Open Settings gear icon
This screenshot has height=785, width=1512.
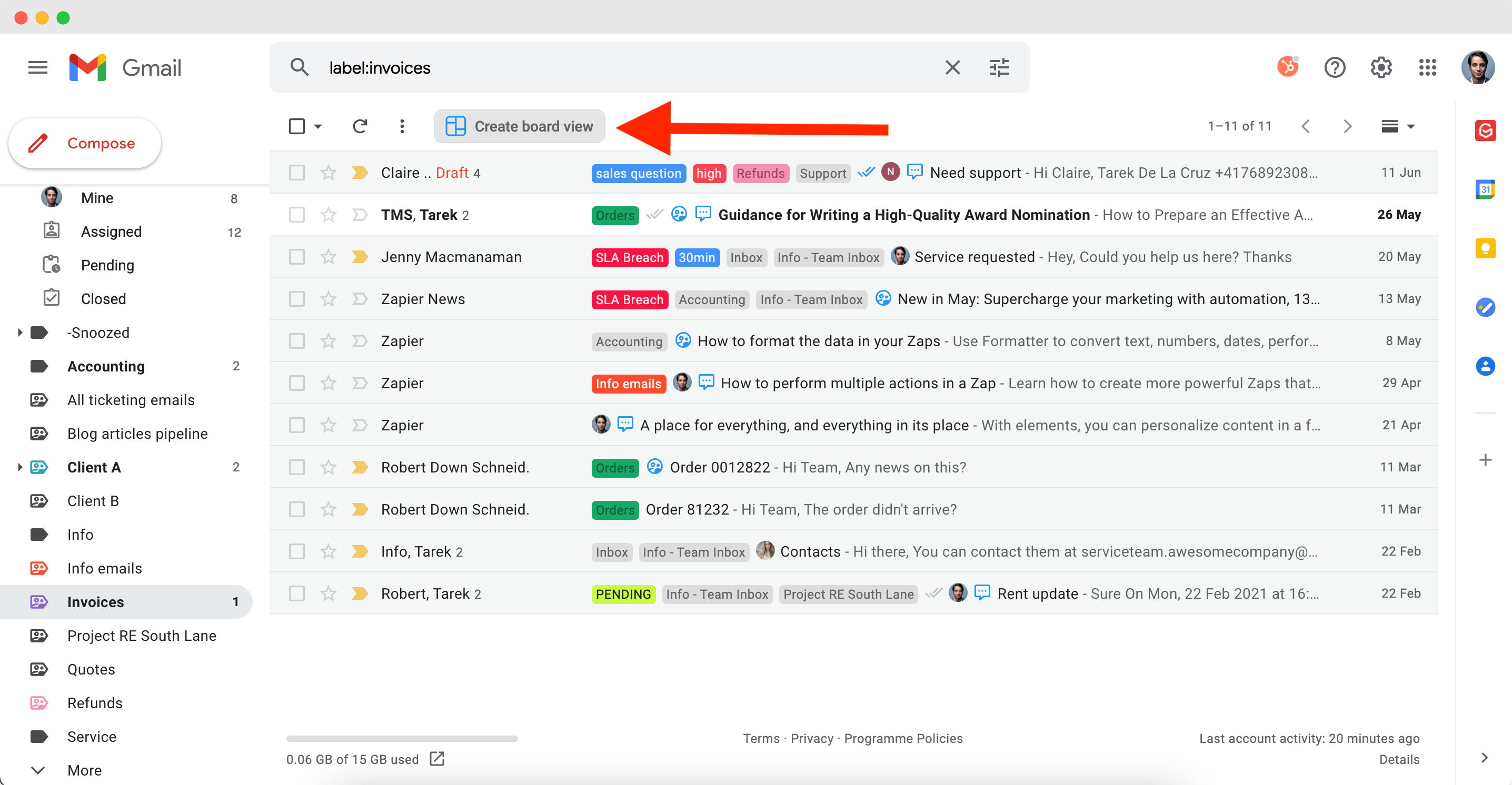tap(1381, 67)
